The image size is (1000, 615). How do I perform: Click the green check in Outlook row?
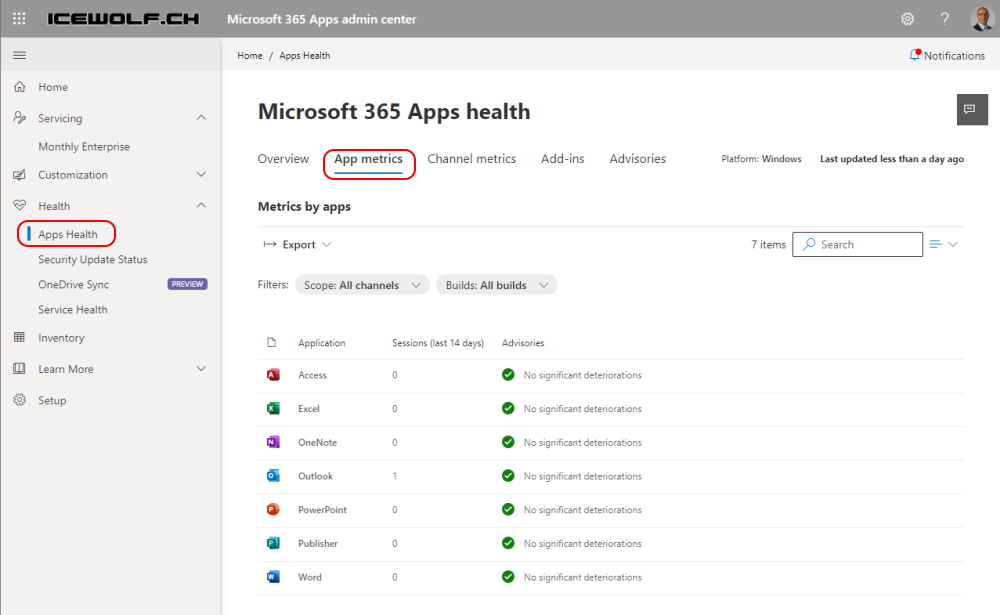tap(508, 476)
